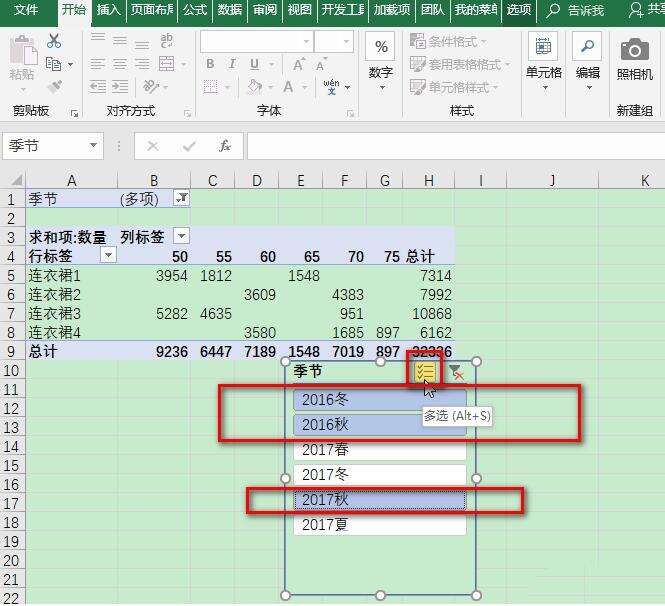665x606 pixels.
Task: Toggle Italic formatting
Action: click(x=232, y=64)
